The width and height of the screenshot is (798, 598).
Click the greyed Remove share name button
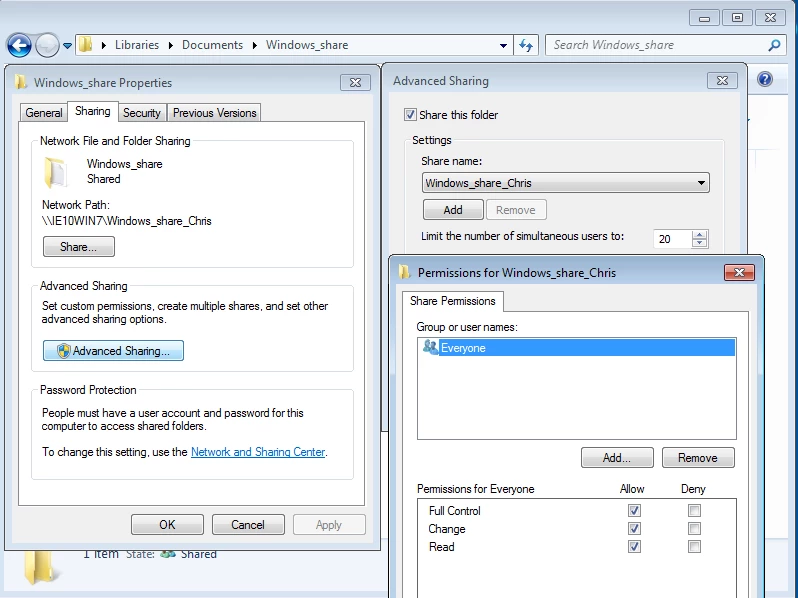tap(516, 210)
